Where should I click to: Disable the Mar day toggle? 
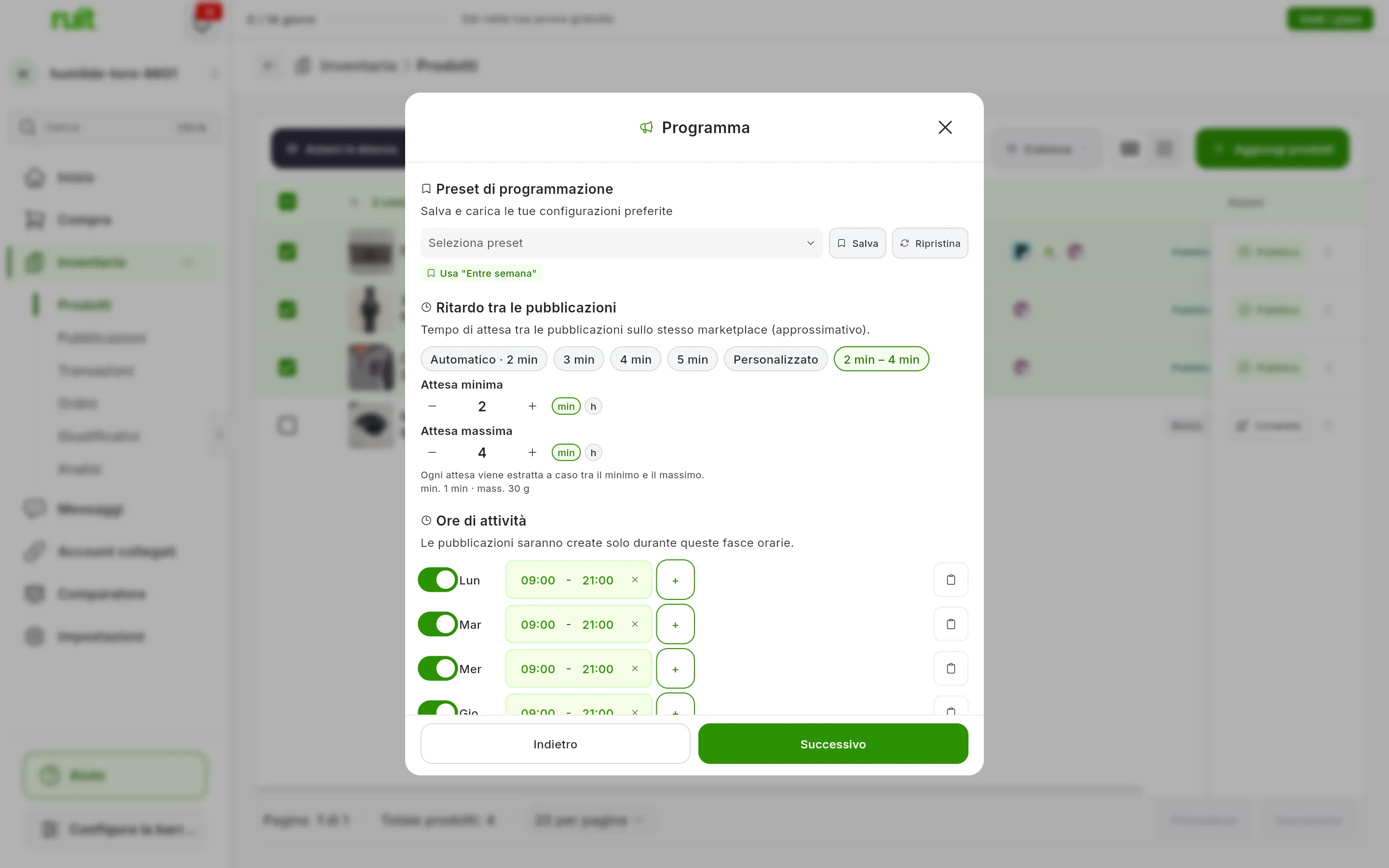[437, 624]
